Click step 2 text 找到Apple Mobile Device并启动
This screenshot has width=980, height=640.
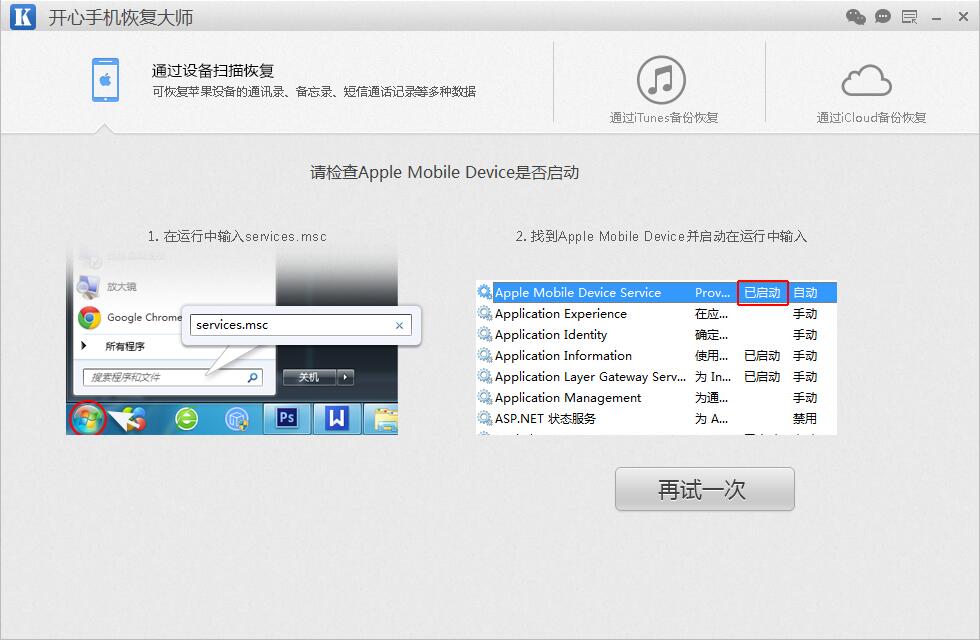[661, 236]
